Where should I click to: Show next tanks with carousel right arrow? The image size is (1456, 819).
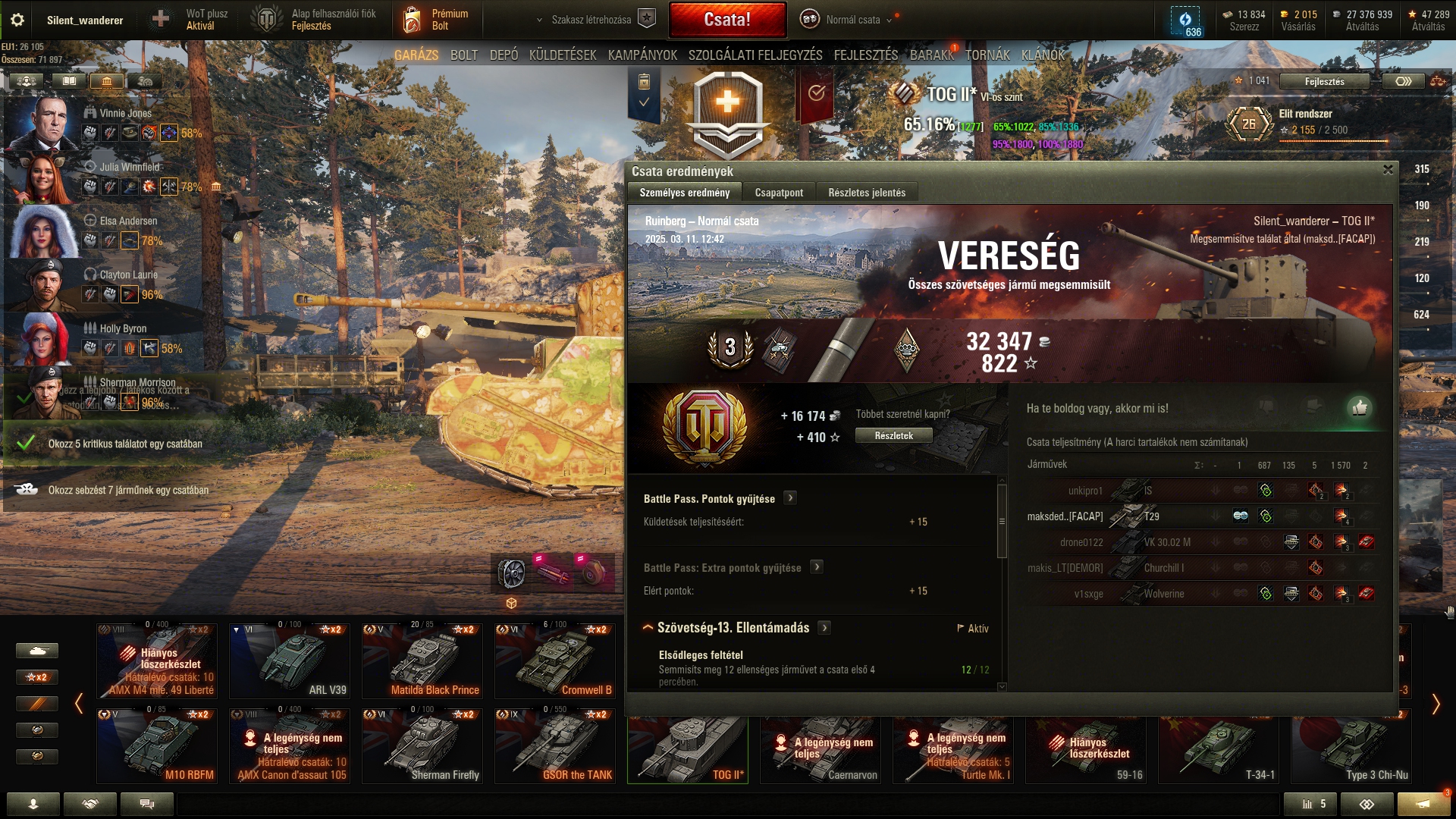(1436, 704)
